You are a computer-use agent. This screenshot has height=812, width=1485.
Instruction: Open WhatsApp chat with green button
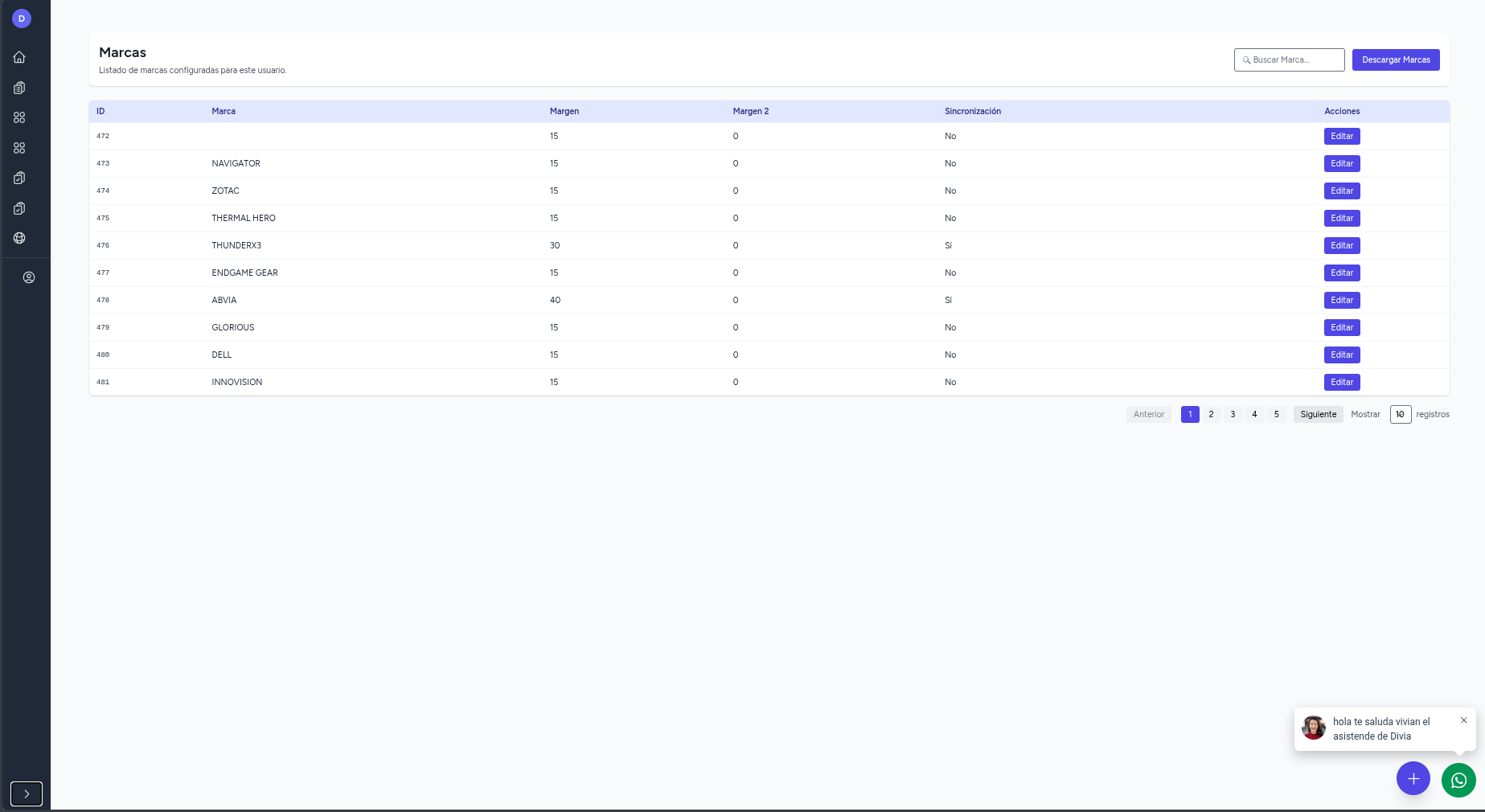click(1458, 780)
